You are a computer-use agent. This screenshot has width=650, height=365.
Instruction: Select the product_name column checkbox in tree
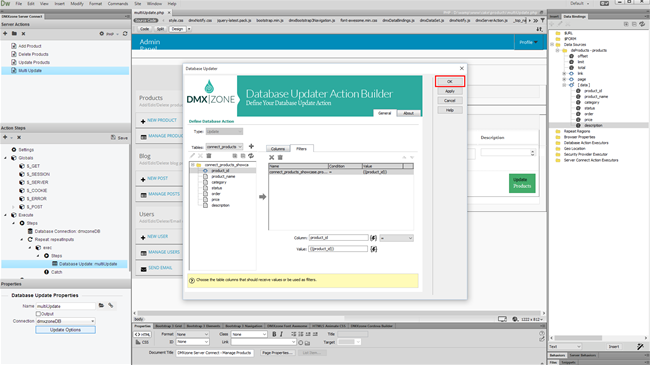click(205, 176)
